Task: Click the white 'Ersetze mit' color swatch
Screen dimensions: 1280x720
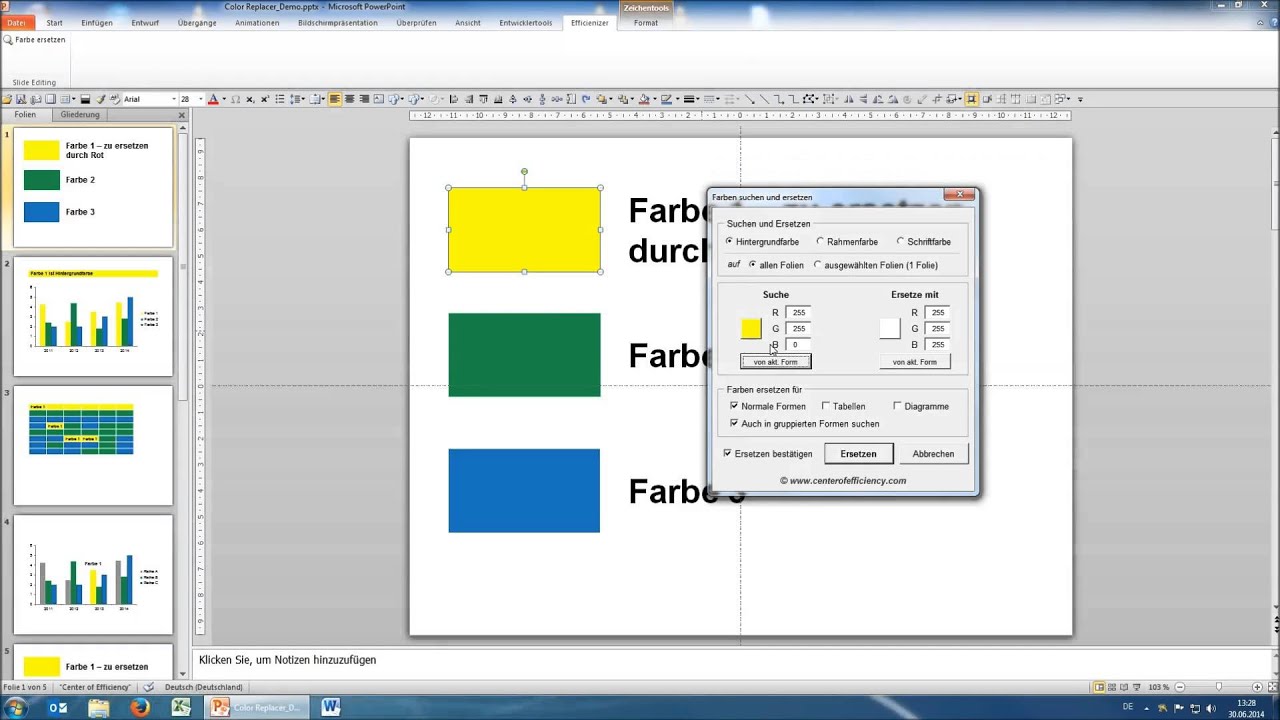Action: (x=890, y=328)
